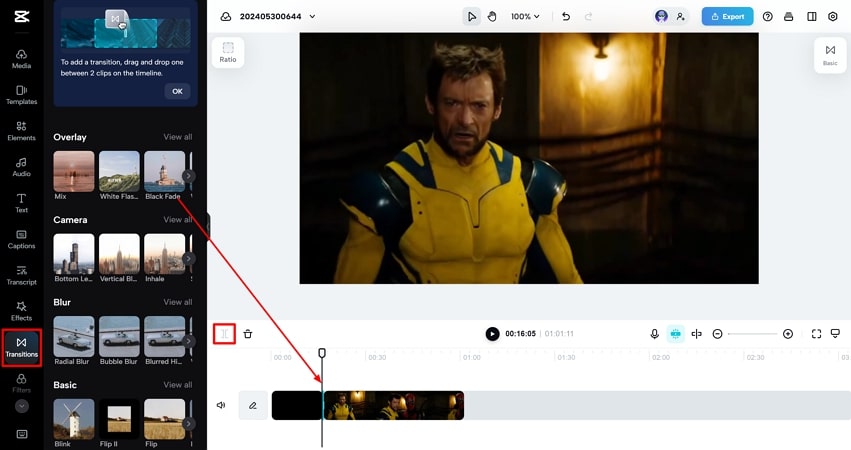The image size is (851, 450).
Task: Pick the Bubble Blur transition
Action: click(x=119, y=337)
